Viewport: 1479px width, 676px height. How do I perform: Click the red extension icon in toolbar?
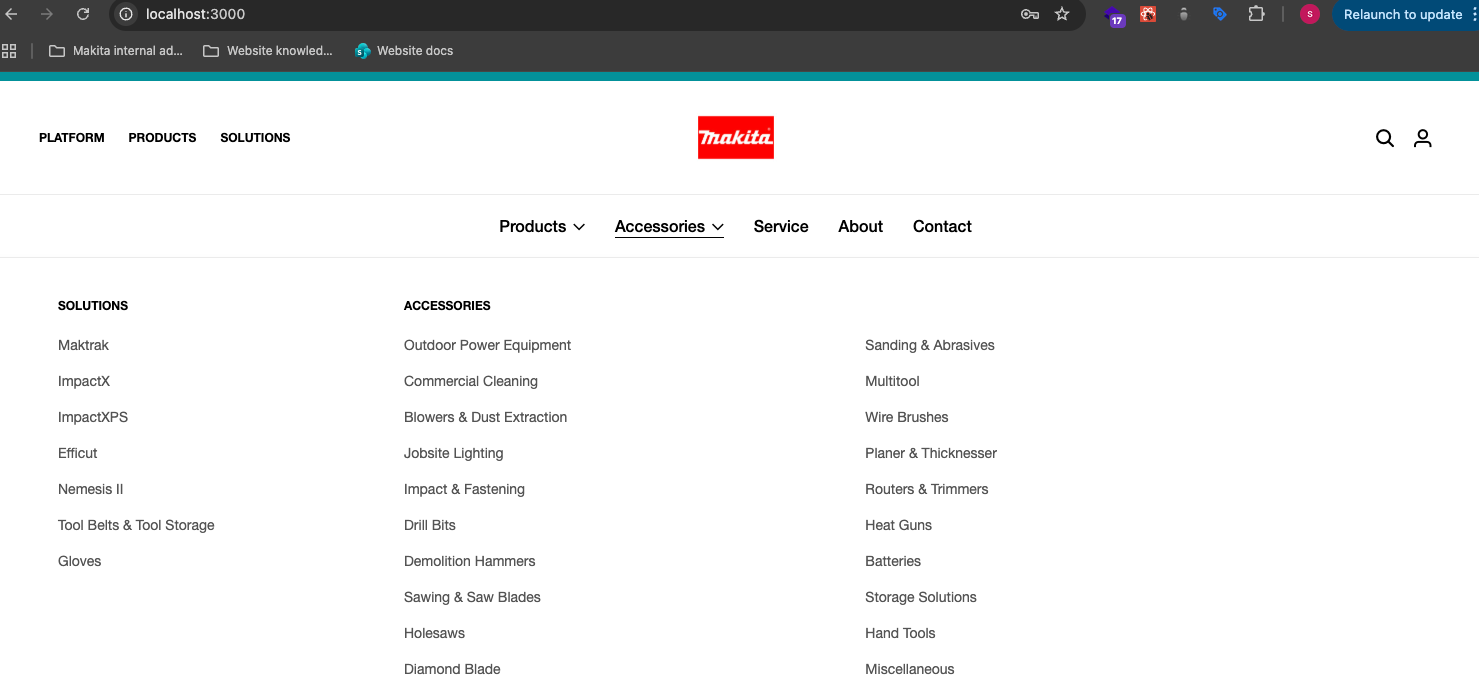coord(1148,14)
